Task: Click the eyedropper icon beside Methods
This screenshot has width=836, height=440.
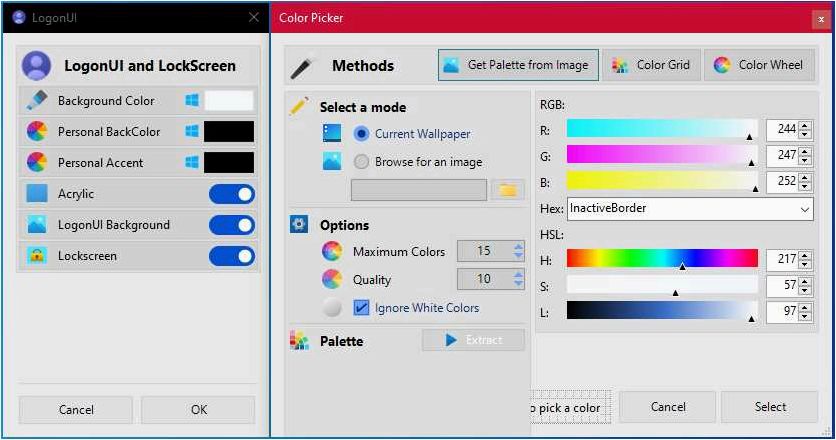Action: click(303, 66)
